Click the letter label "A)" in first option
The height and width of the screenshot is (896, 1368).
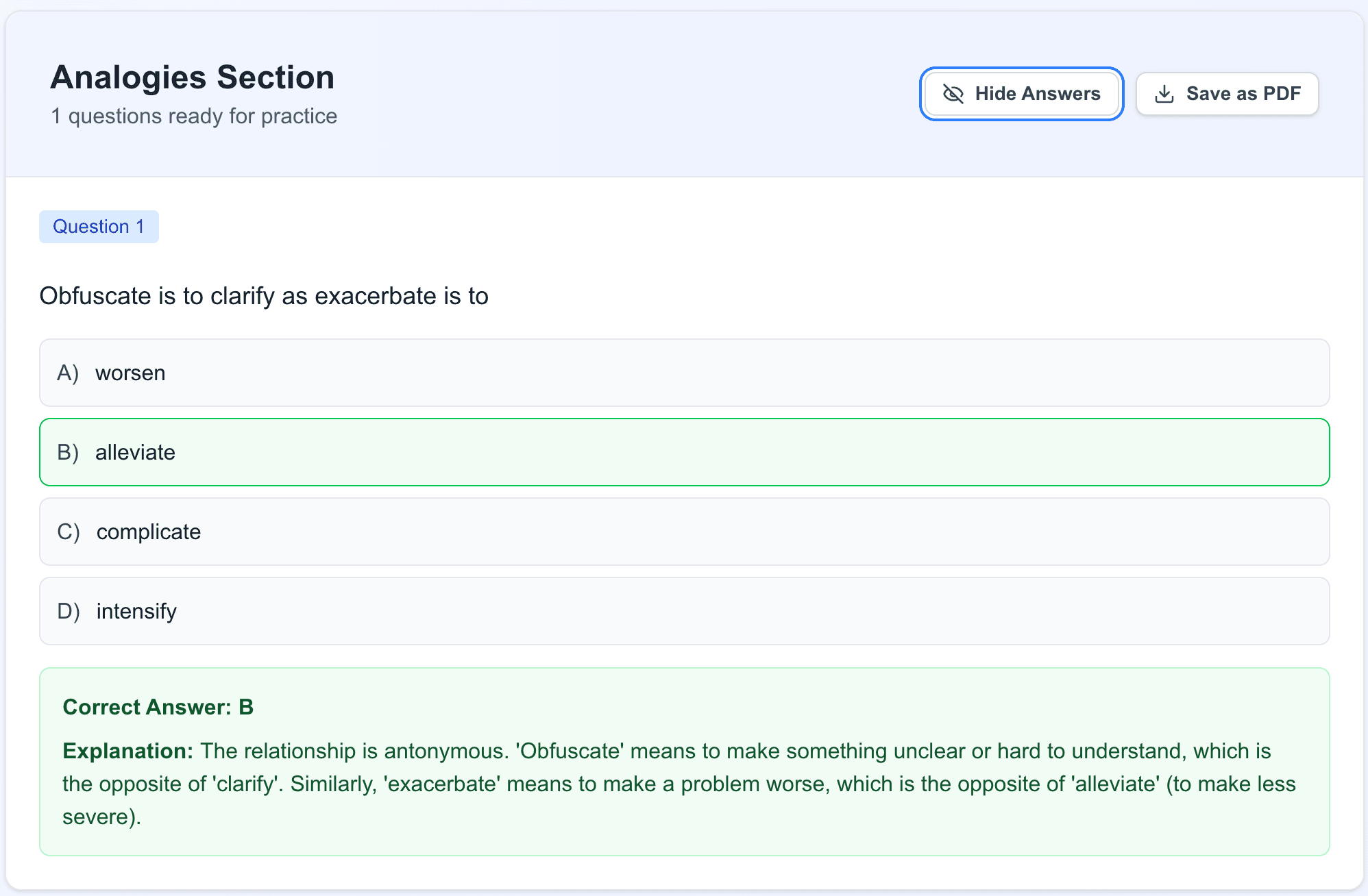pyautogui.click(x=69, y=373)
